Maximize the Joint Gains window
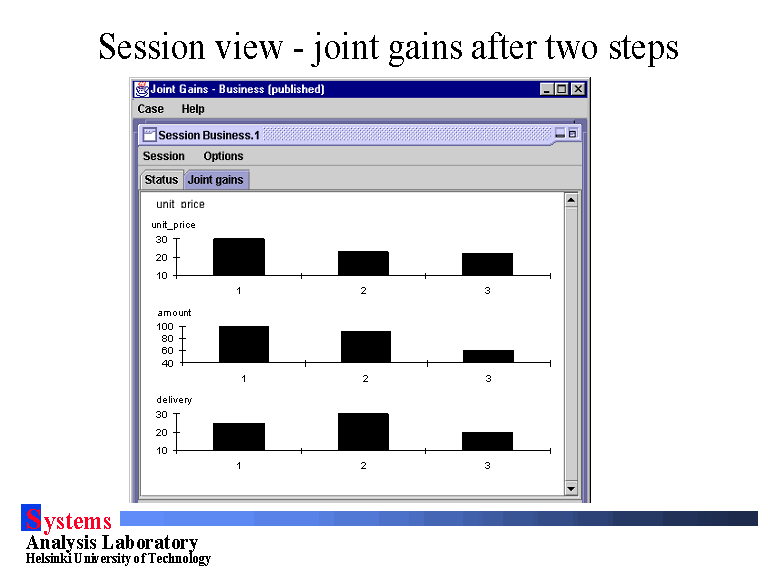This screenshot has height=576, width=768. click(x=562, y=89)
